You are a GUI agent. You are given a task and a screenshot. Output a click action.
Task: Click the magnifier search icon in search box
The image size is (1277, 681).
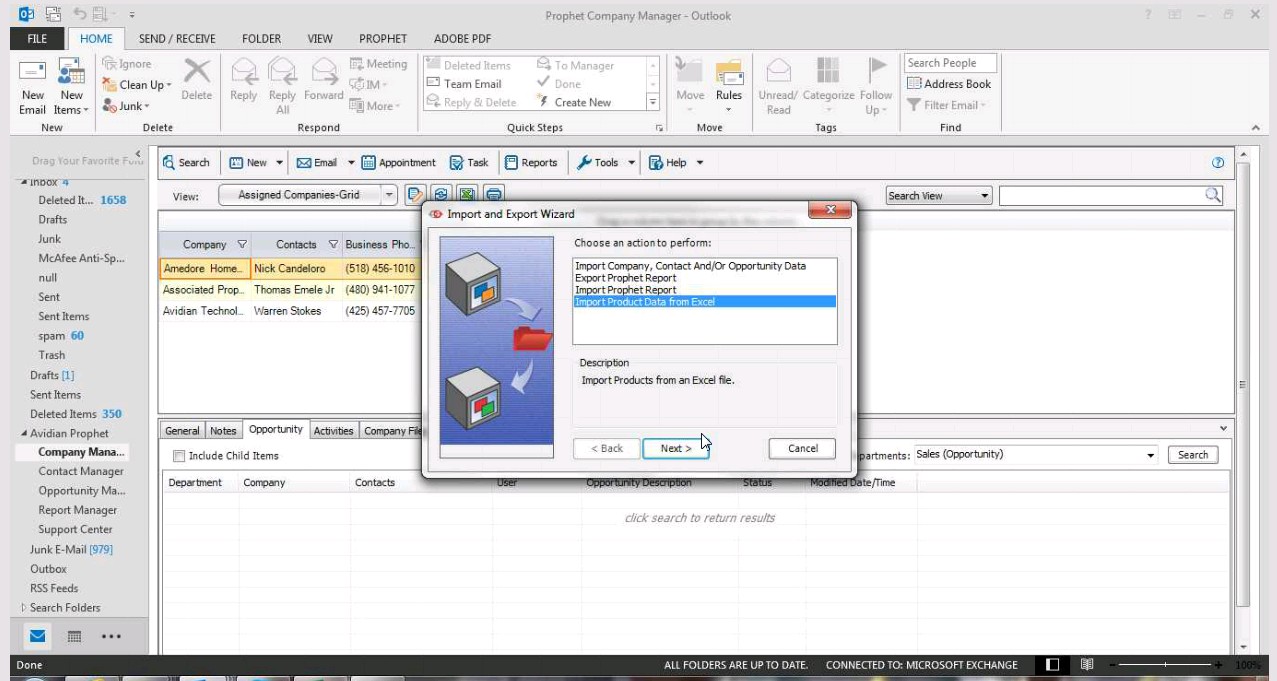click(1213, 195)
